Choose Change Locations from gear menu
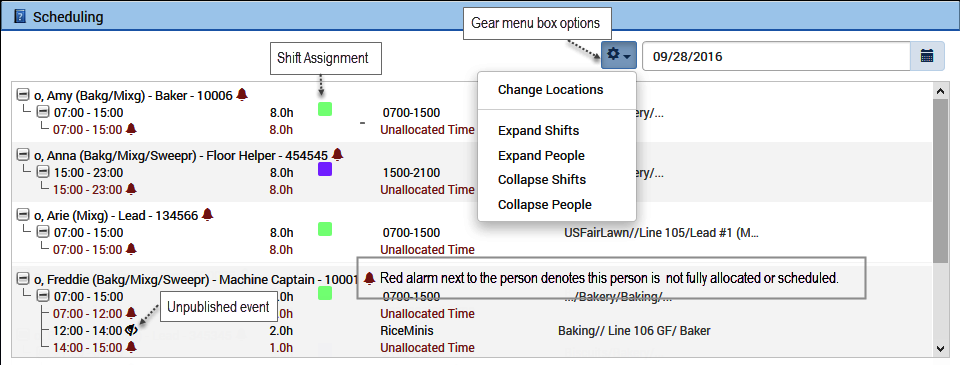960x365 pixels. pos(550,90)
